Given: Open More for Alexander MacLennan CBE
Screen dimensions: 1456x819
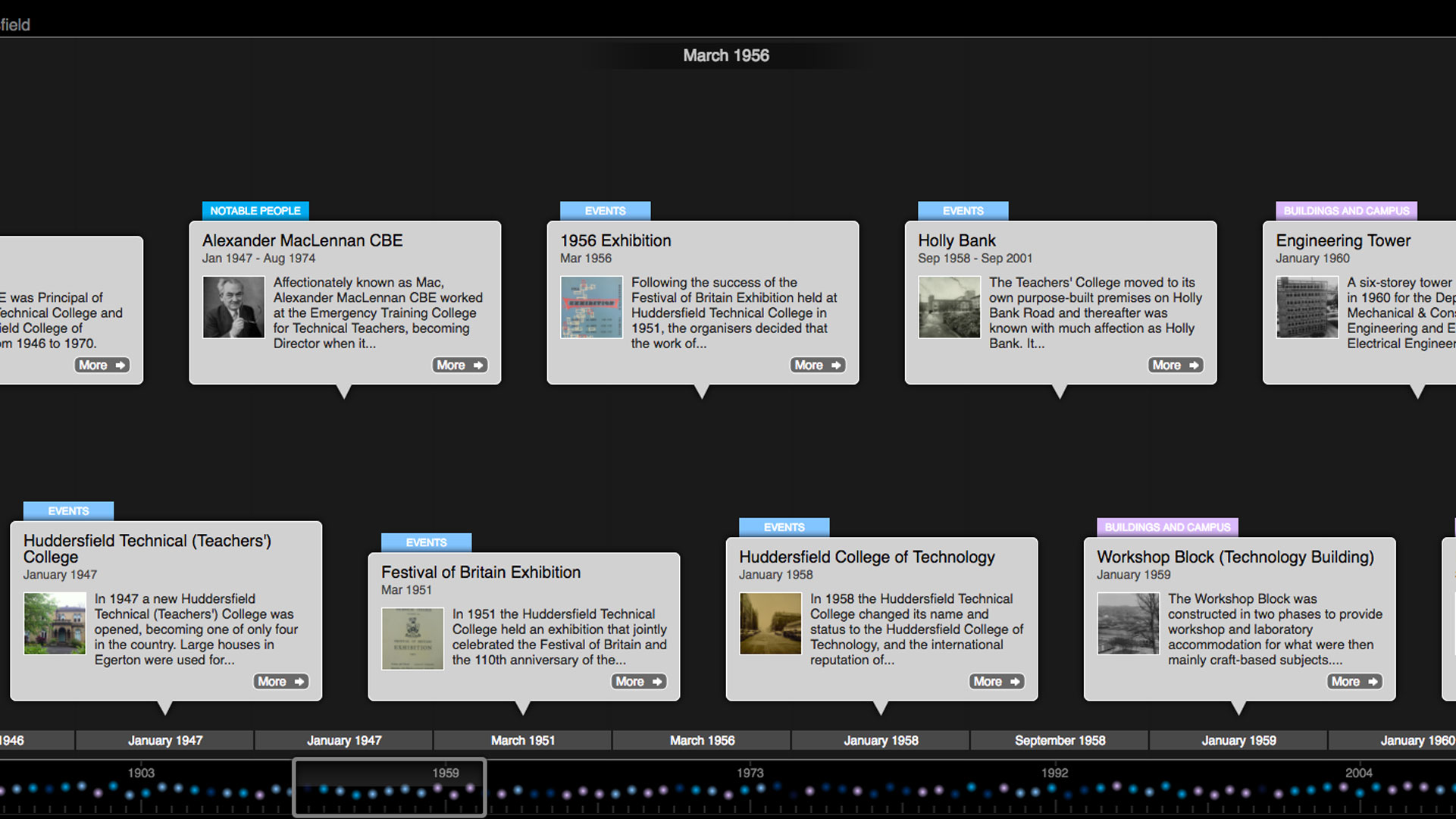Looking at the screenshot, I should click(459, 366).
